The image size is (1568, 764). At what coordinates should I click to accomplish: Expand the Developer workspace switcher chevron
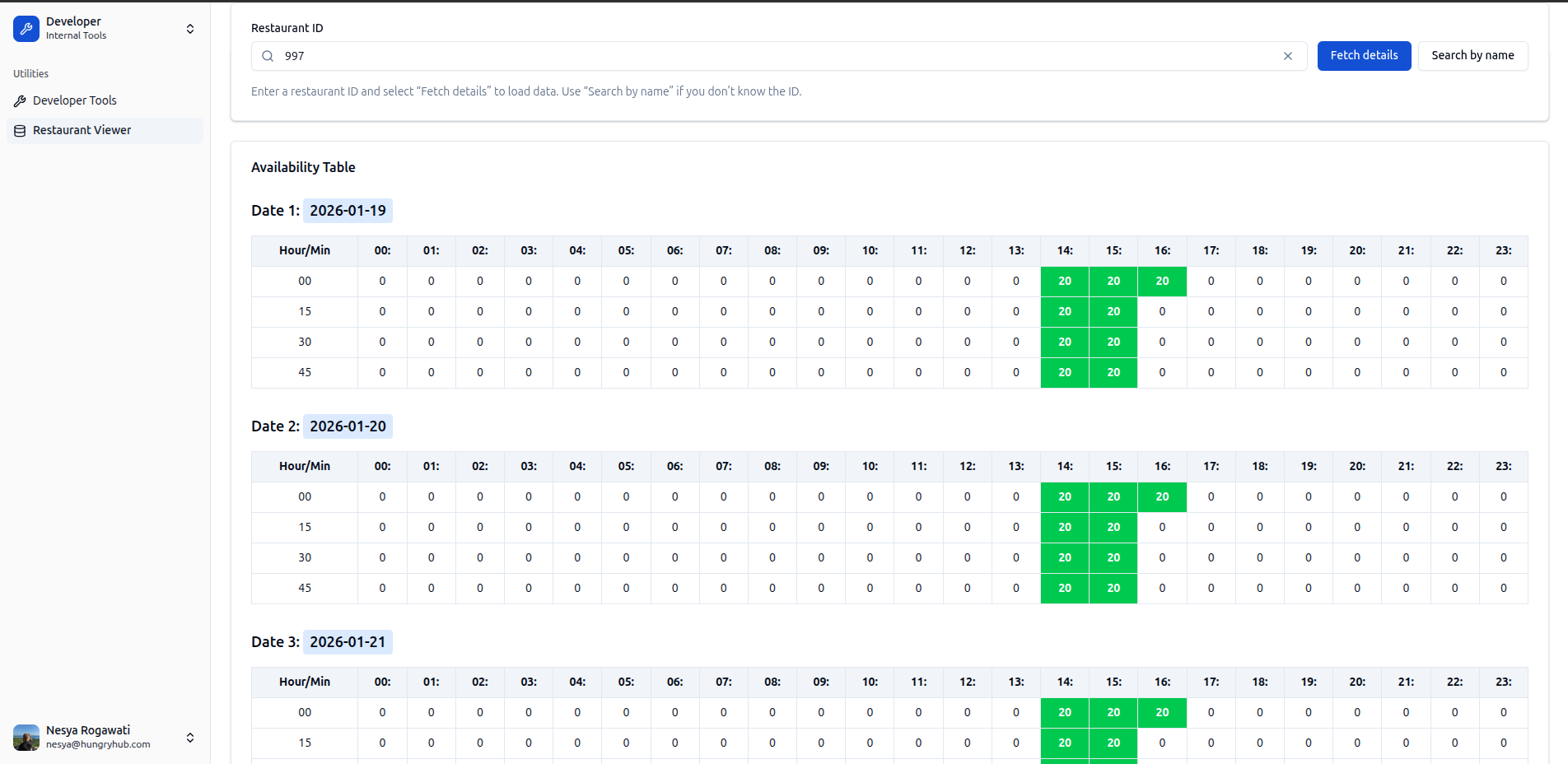[190, 29]
